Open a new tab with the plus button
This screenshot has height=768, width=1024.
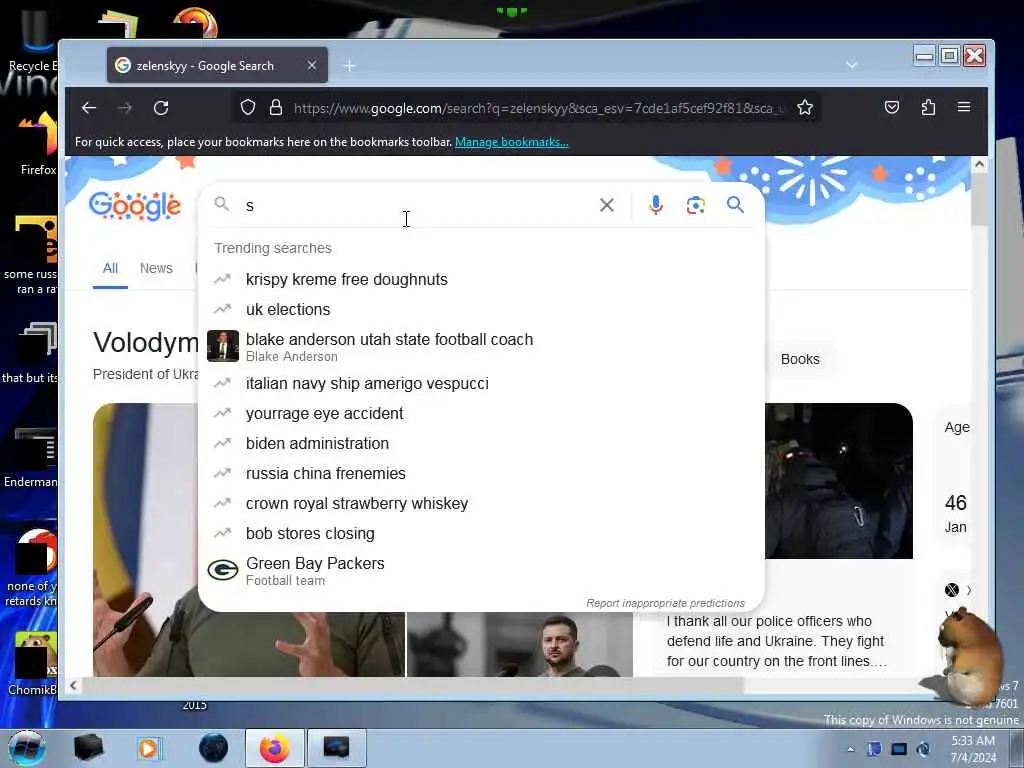click(349, 65)
